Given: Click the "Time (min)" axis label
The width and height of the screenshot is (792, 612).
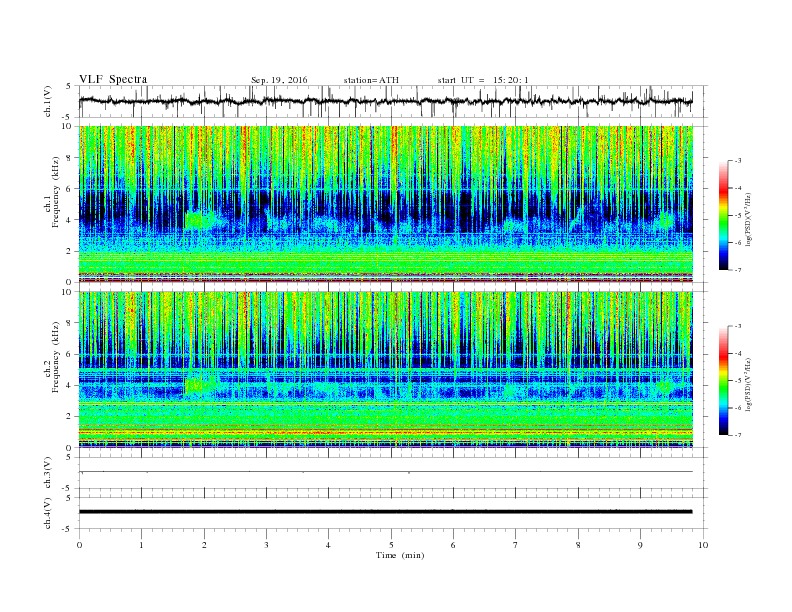Looking at the screenshot, I should [400, 555].
